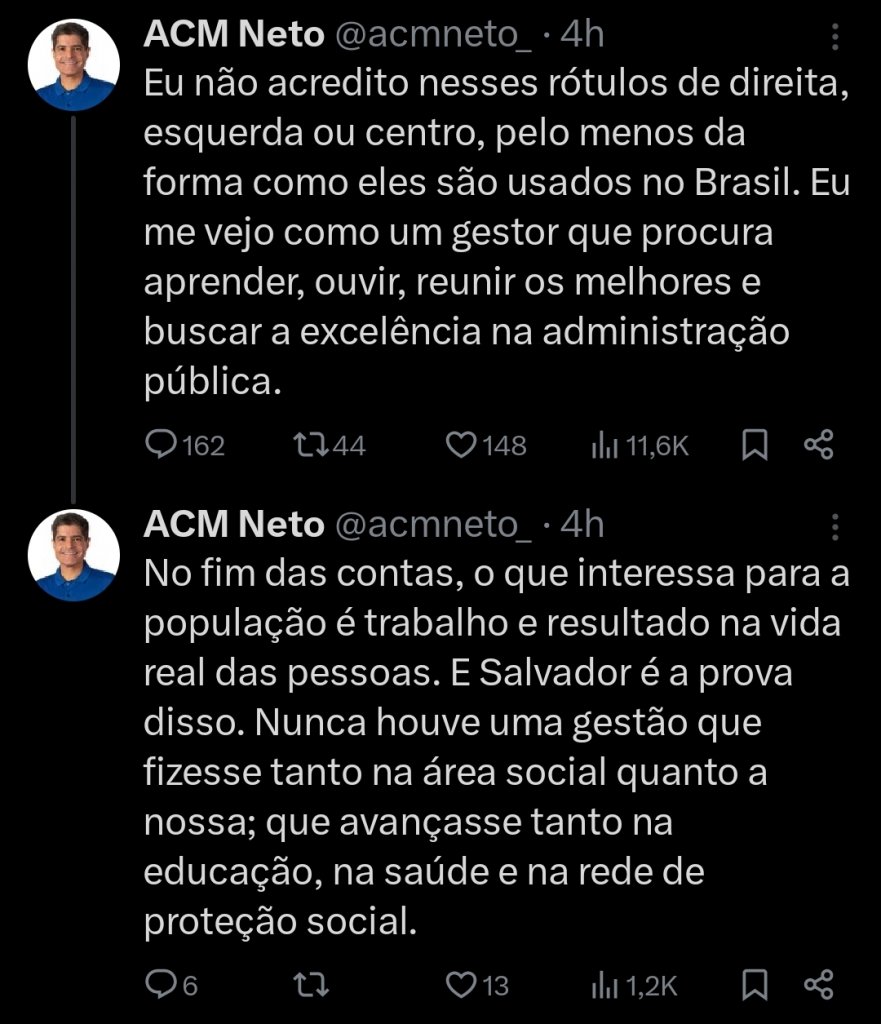Click @acmneto_ handle in second tweet
This screenshot has width=881, height=1024.
tap(433, 524)
